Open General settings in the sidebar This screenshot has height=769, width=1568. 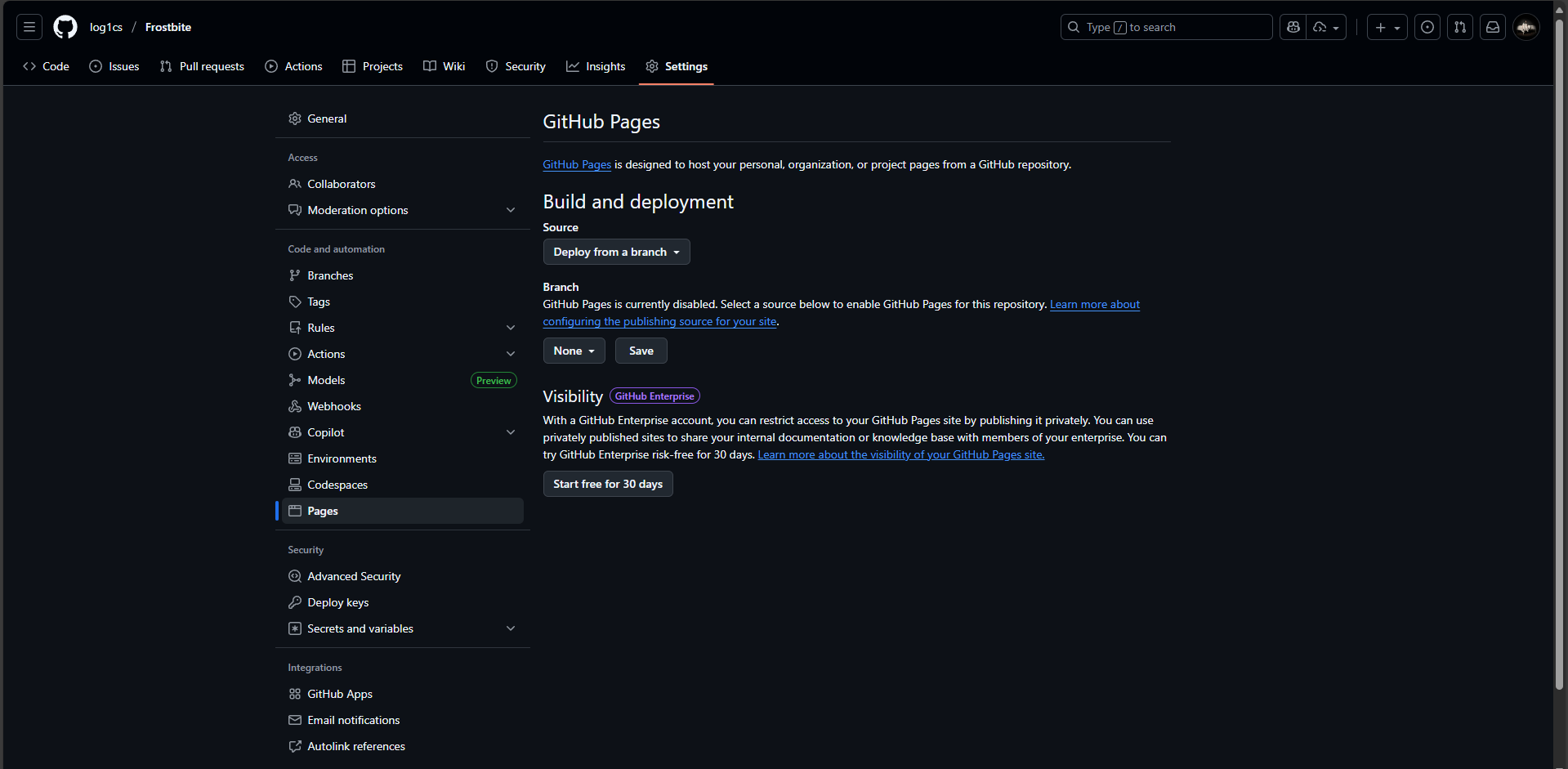coord(403,118)
